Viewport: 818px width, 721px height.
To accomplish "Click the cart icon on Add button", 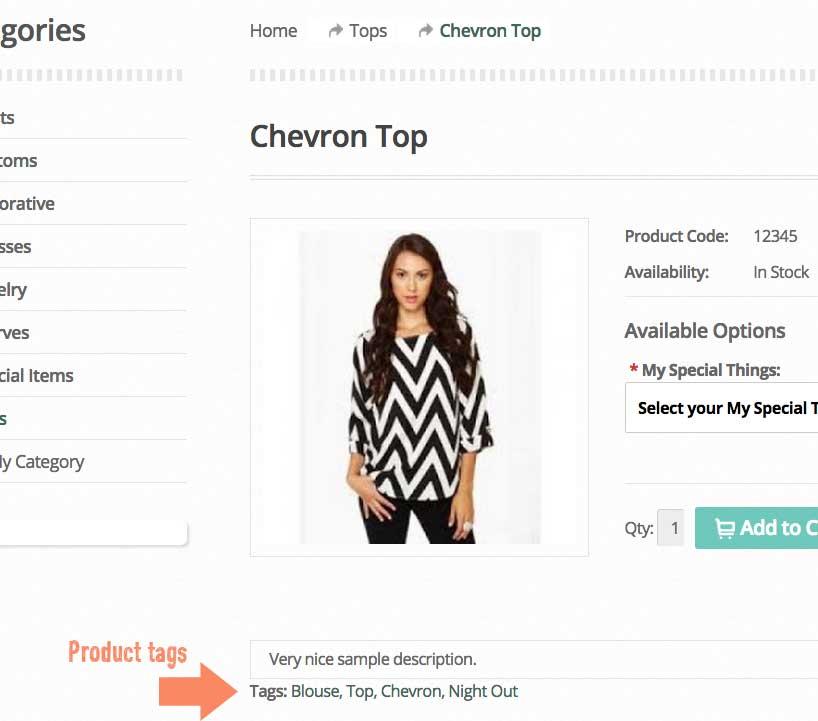I will [x=724, y=528].
